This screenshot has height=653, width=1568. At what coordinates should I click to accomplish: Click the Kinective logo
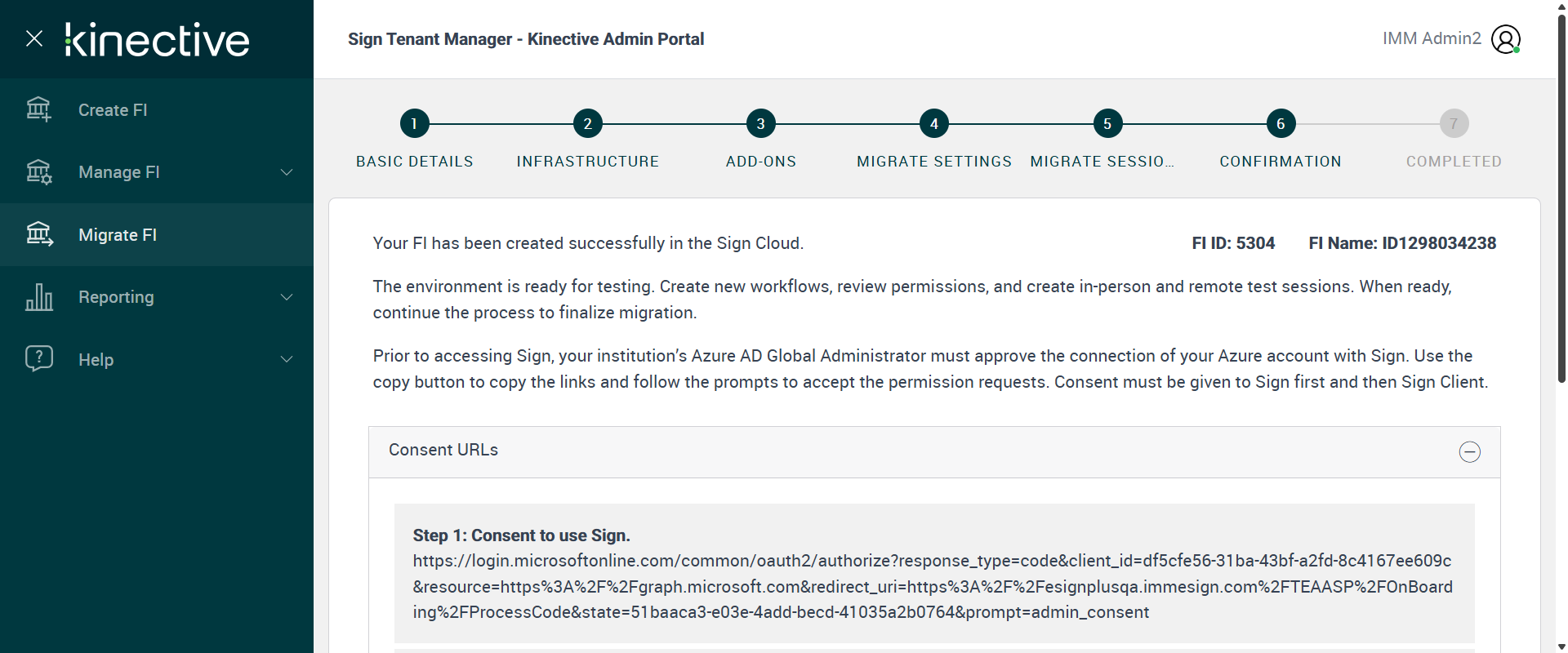tap(157, 39)
